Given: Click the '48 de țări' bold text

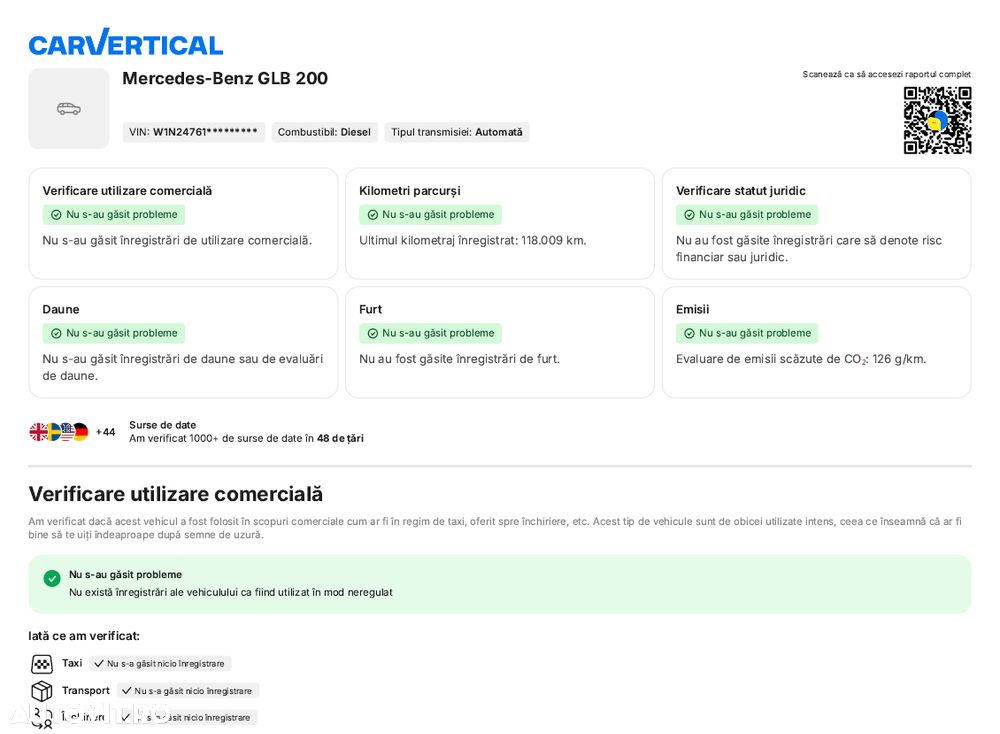Looking at the screenshot, I should 341,439.
